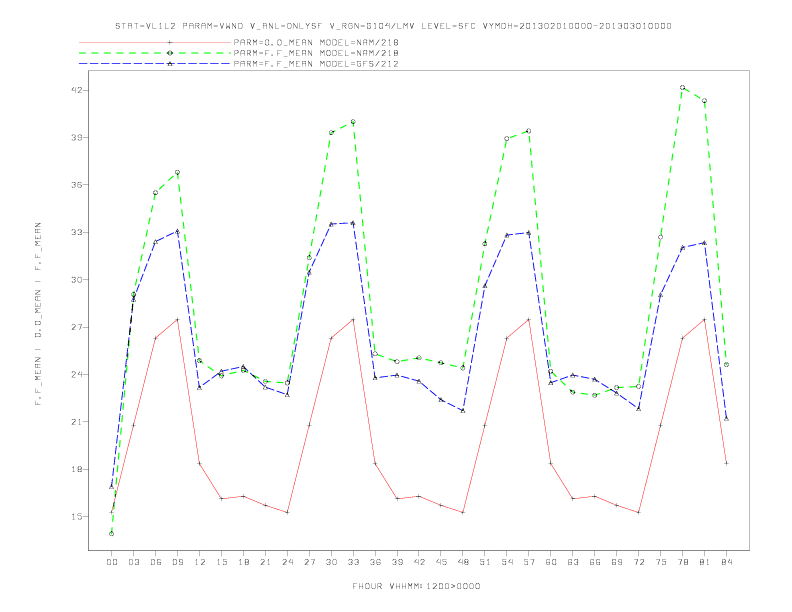Click x-axis tick label 27
Image resolution: width=792 pixels, height=612 pixels.
(309, 562)
